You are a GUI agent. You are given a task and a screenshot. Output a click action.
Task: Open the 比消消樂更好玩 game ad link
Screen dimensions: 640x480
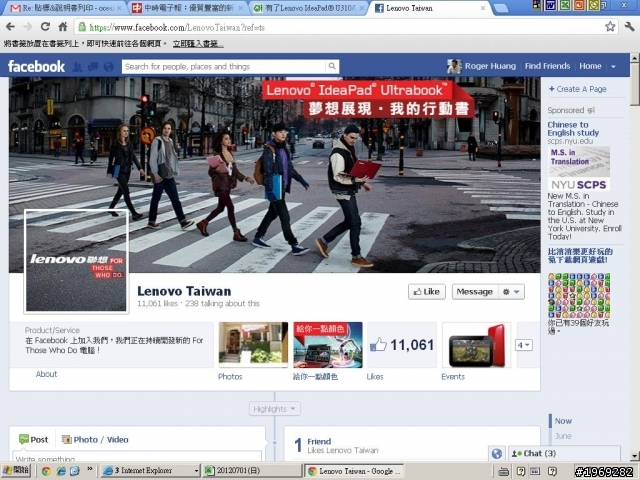580,256
